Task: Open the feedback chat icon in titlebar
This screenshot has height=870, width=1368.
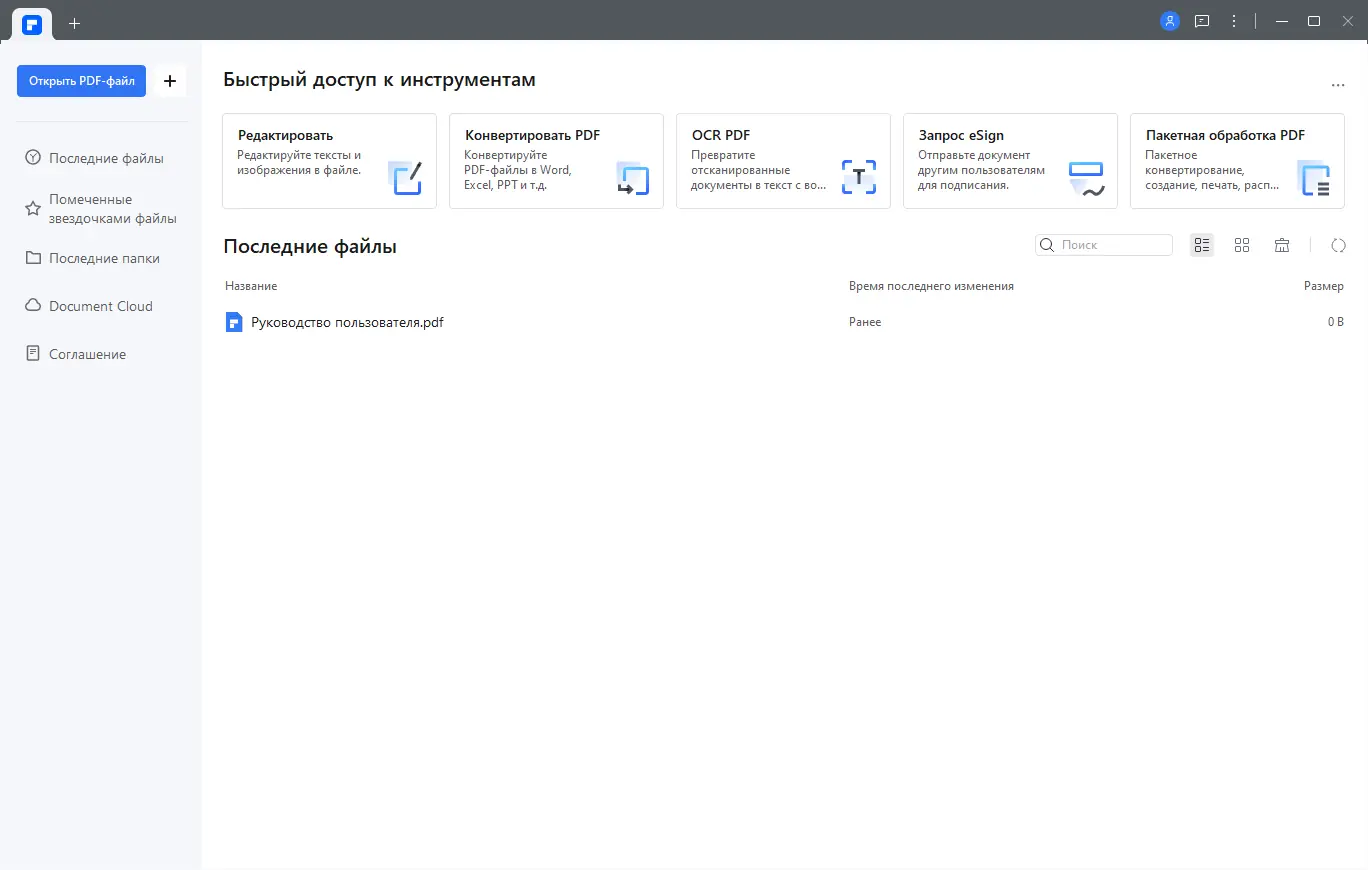Action: pyautogui.click(x=1201, y=20)
